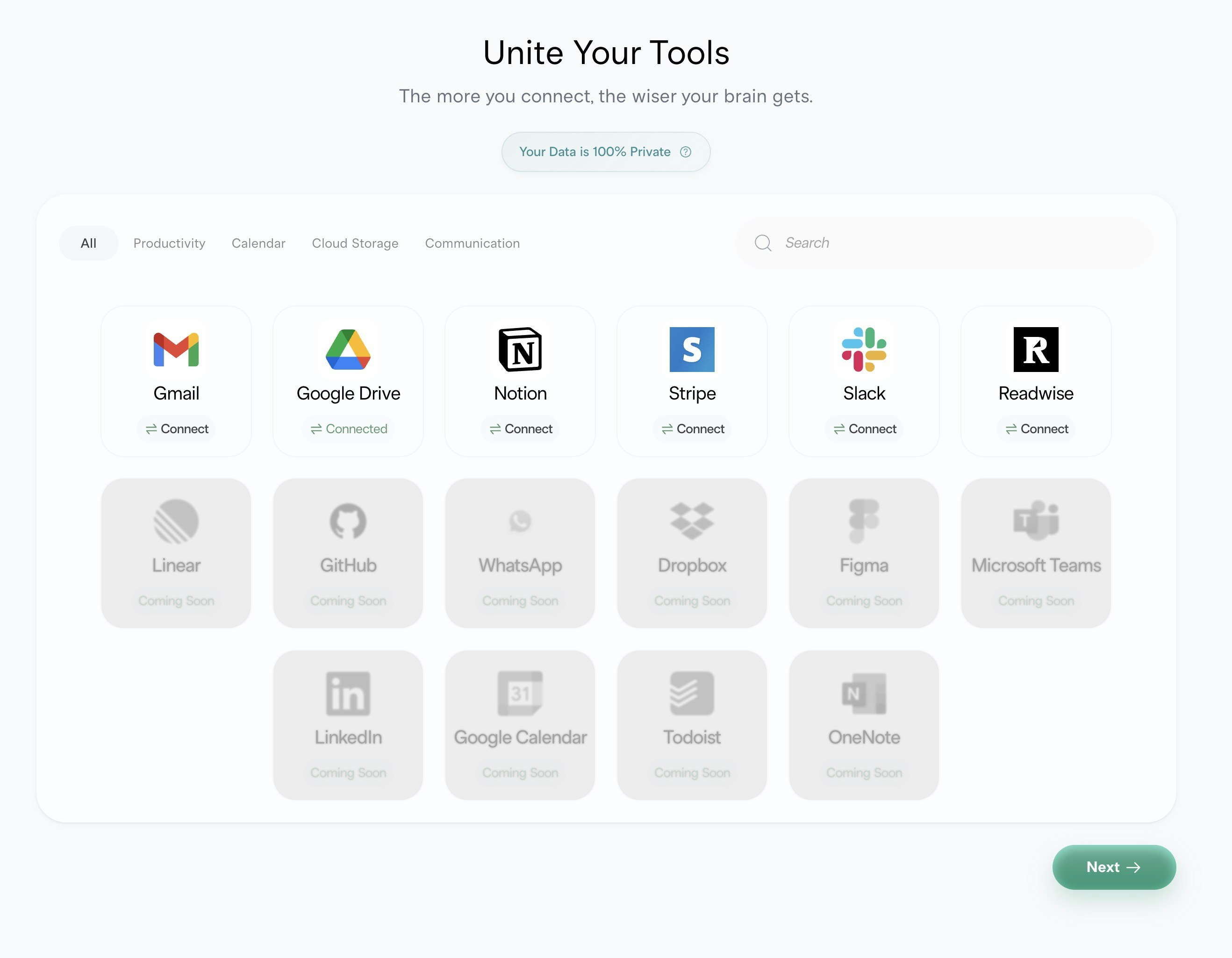Connect the Stripe integration
The image size is (1232, 958).
[692, 429]
